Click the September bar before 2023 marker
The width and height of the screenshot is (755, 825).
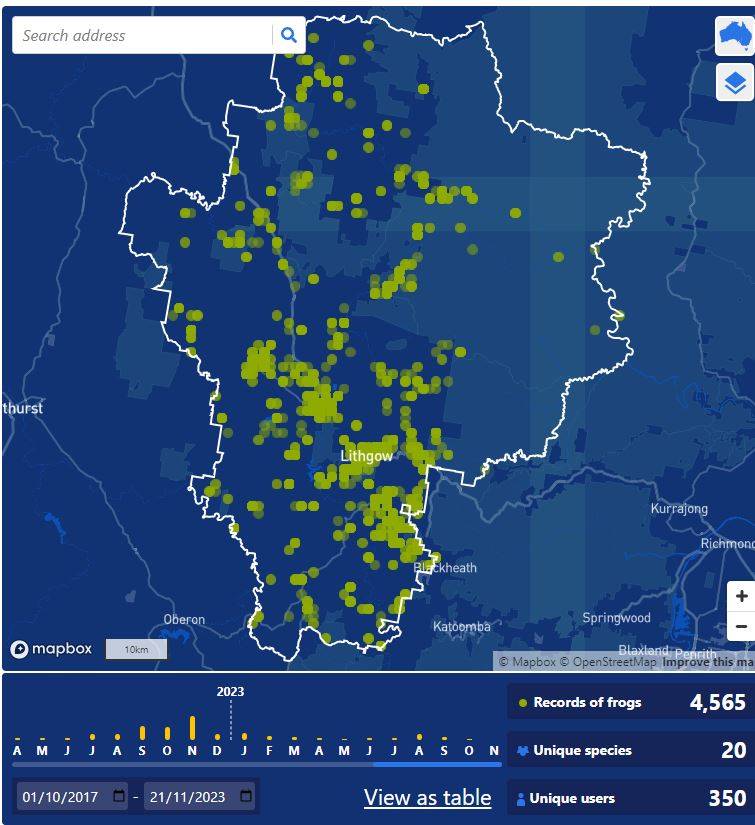(x=142, y=732)
